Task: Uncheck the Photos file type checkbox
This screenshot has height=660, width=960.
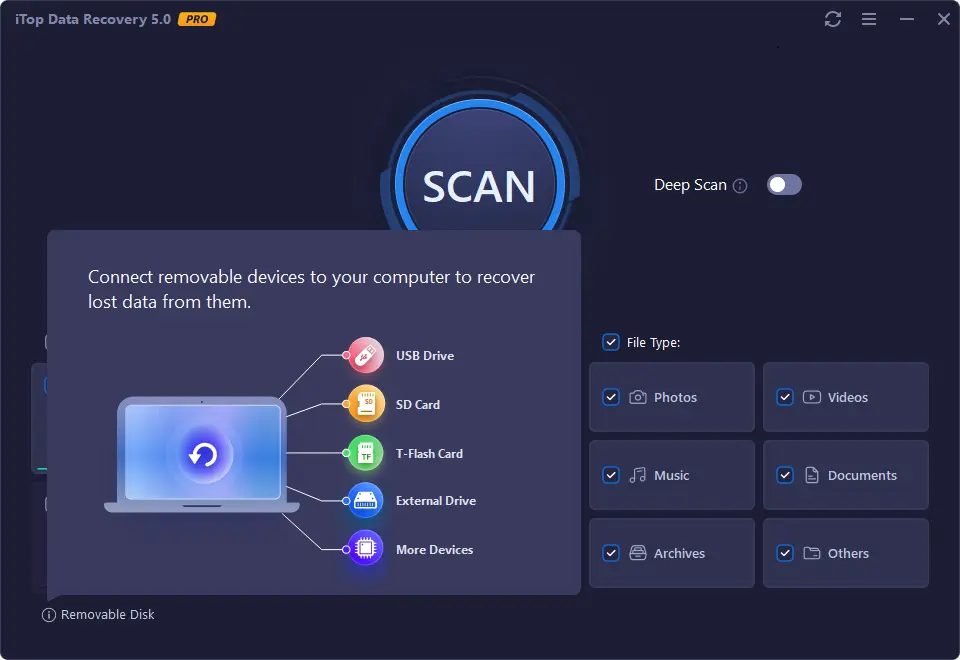Action: pyautogui.click(x=611, y=397)
